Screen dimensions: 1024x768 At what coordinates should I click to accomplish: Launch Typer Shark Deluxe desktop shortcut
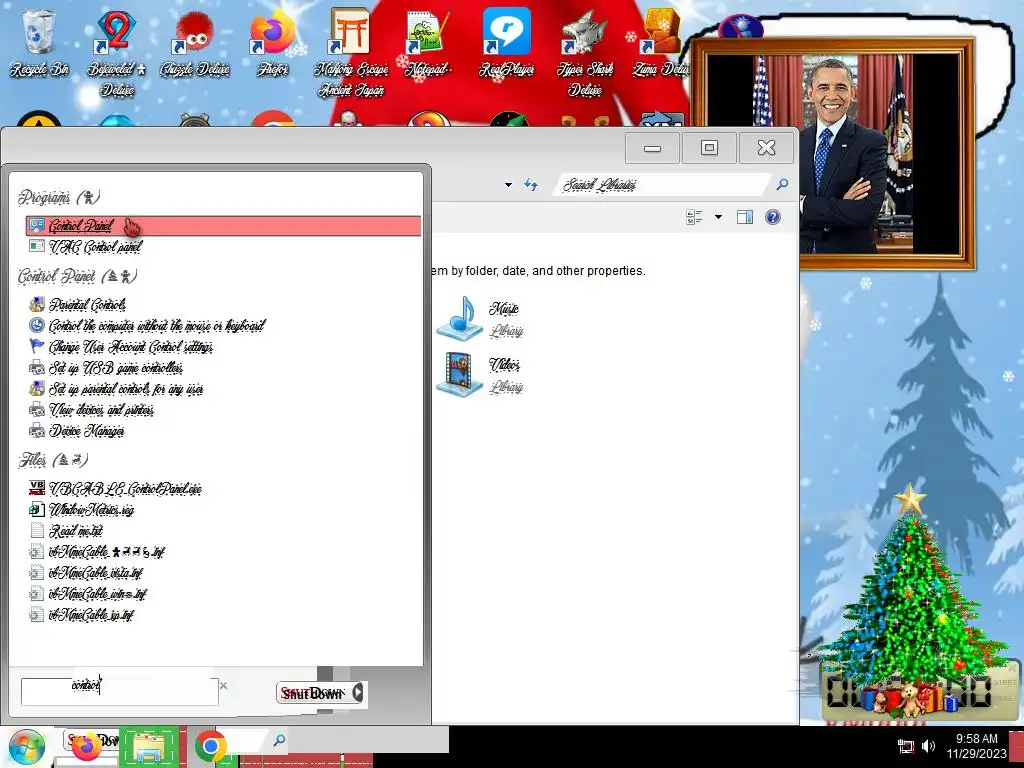click(x=584, y=52)
